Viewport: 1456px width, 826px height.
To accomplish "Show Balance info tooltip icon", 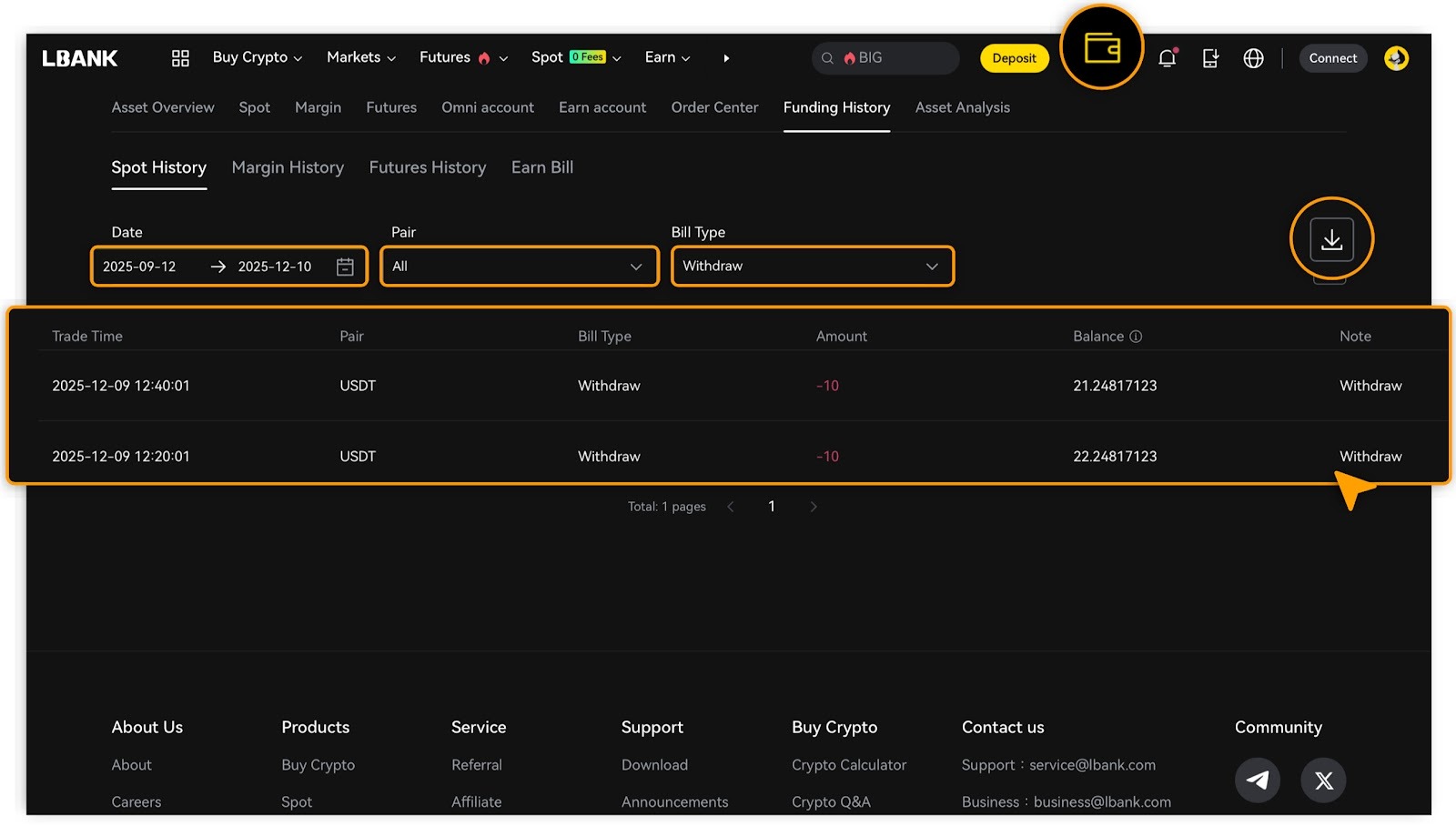I will (1136, 337).
